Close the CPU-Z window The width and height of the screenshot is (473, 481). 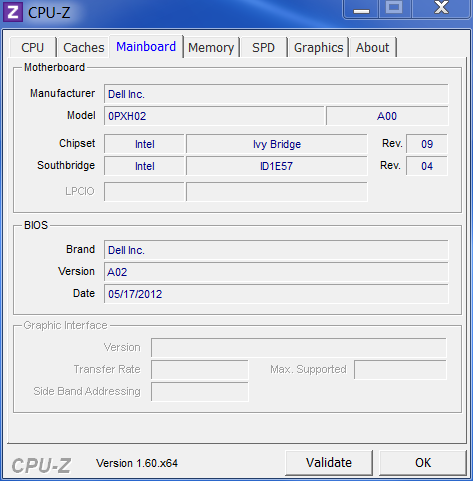click(x=442, y=8)
